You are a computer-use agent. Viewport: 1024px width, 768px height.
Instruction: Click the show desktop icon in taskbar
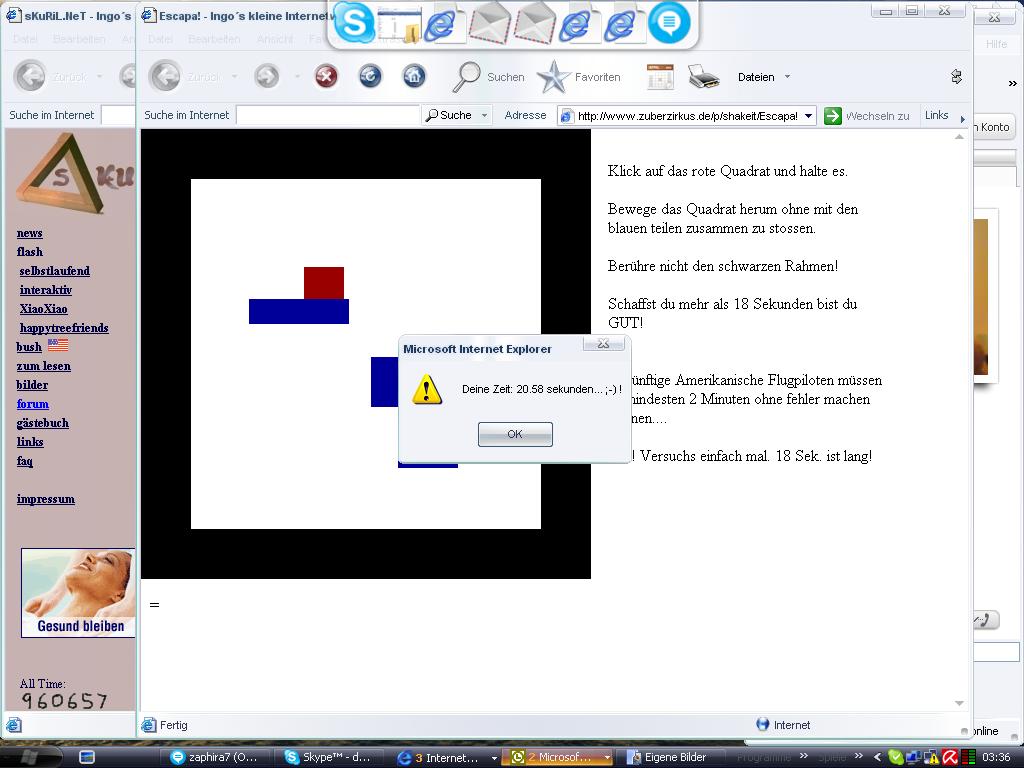pyautogui.click(x=87, y=757)
